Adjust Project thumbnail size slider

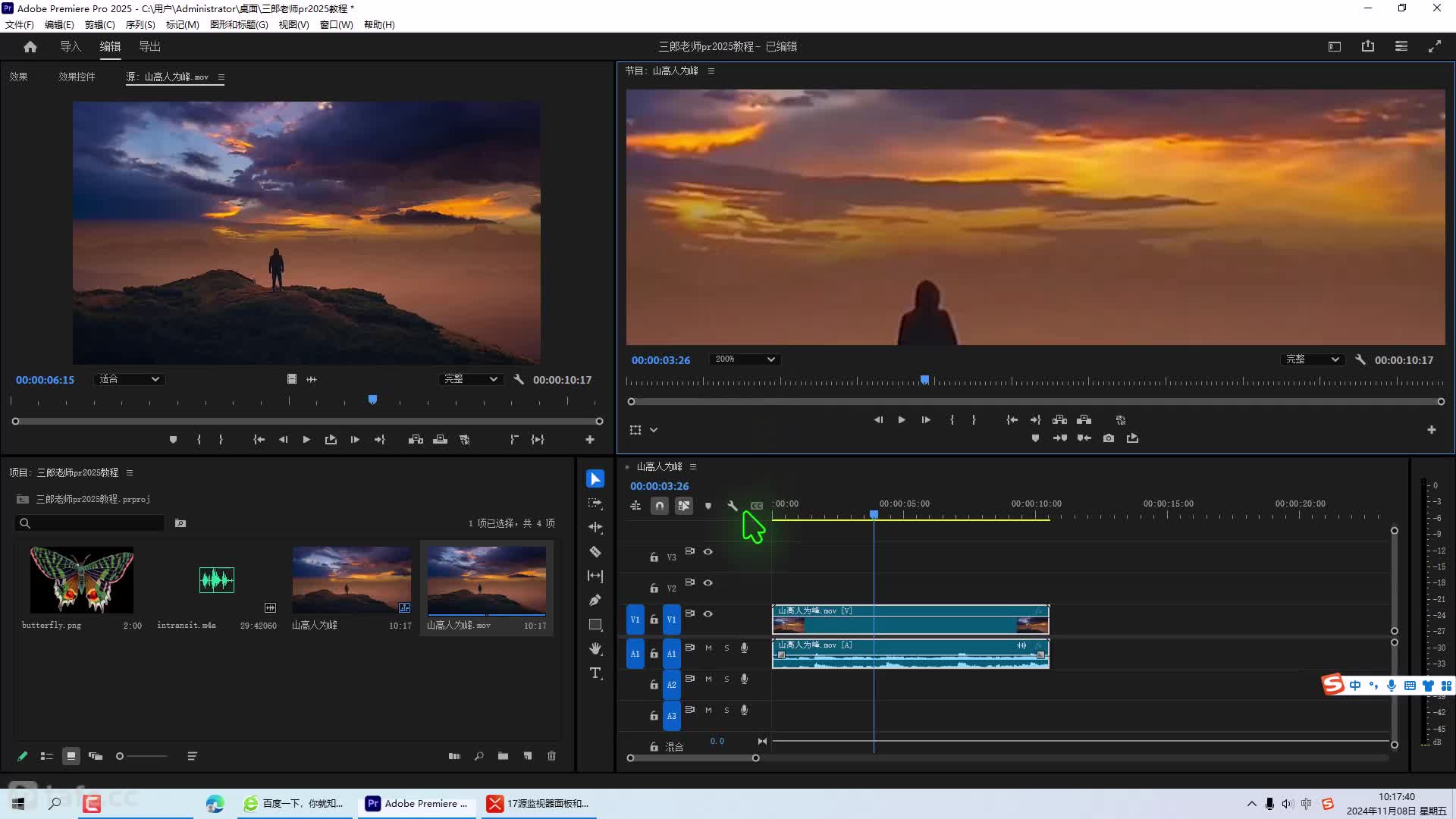(x=142, y=756)
